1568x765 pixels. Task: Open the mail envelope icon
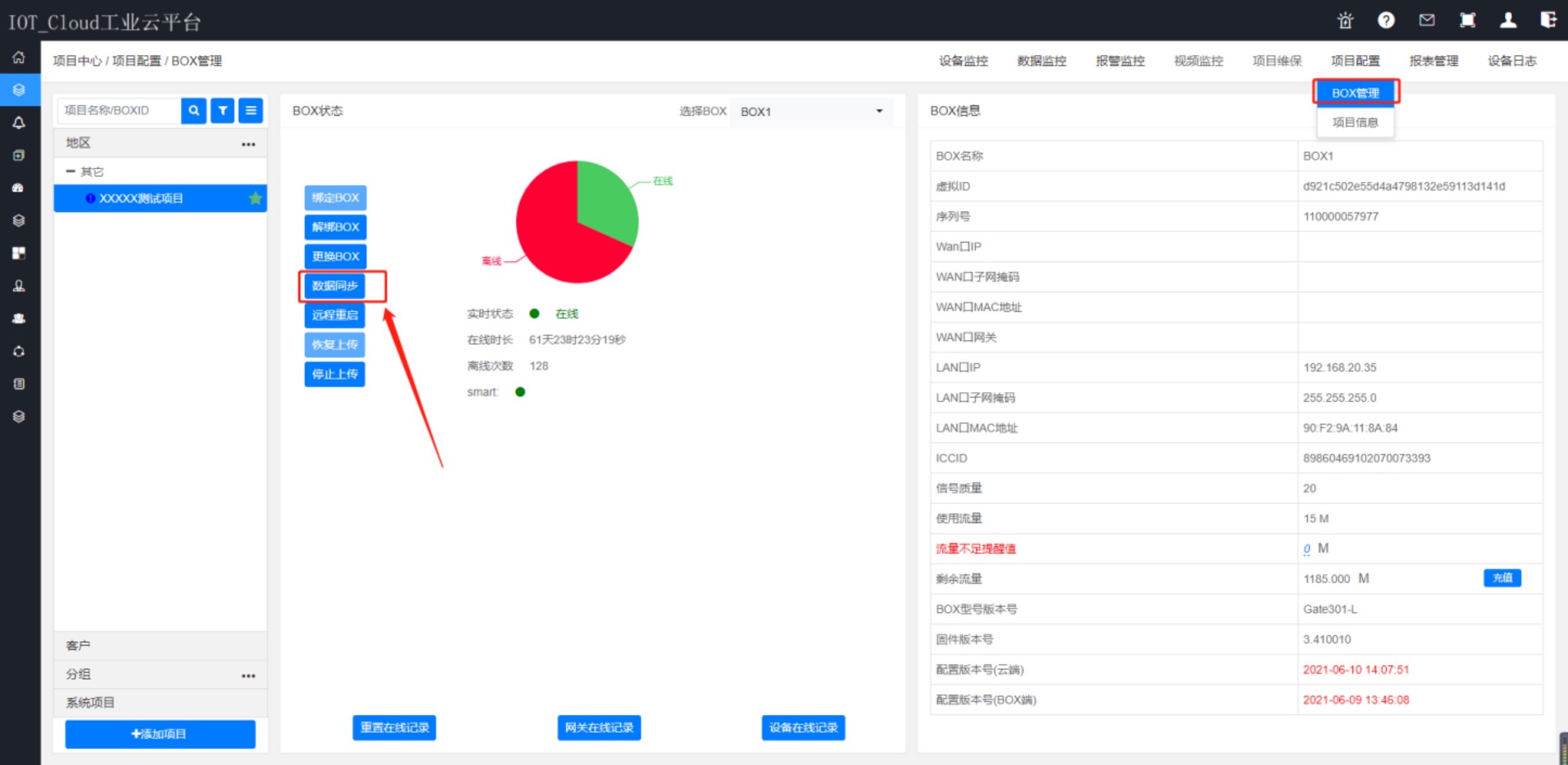point(1427,21)
